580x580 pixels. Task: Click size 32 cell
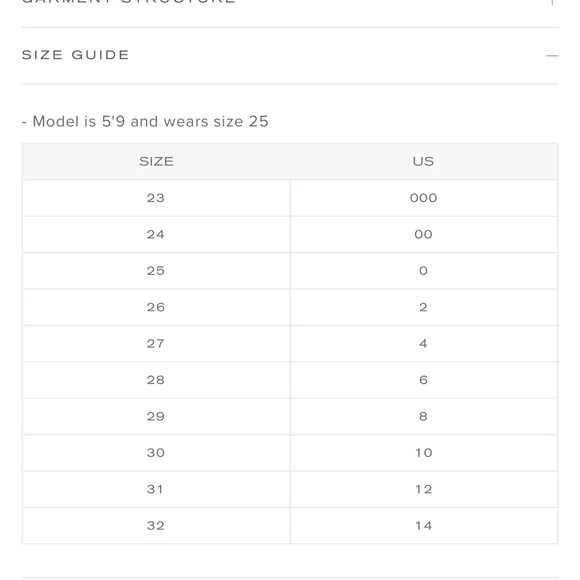156,526
